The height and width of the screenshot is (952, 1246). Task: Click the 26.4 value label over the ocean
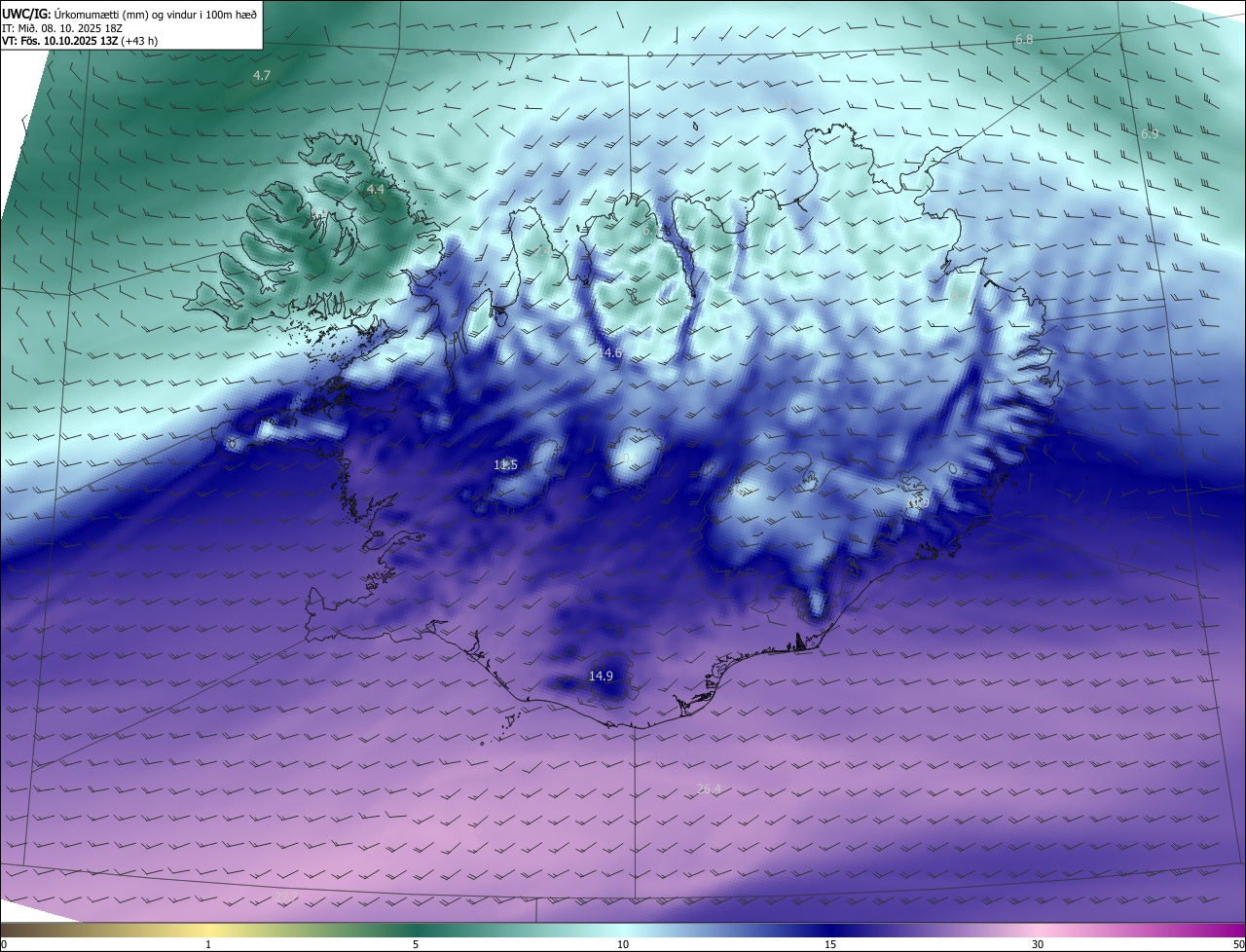[709, 788]
